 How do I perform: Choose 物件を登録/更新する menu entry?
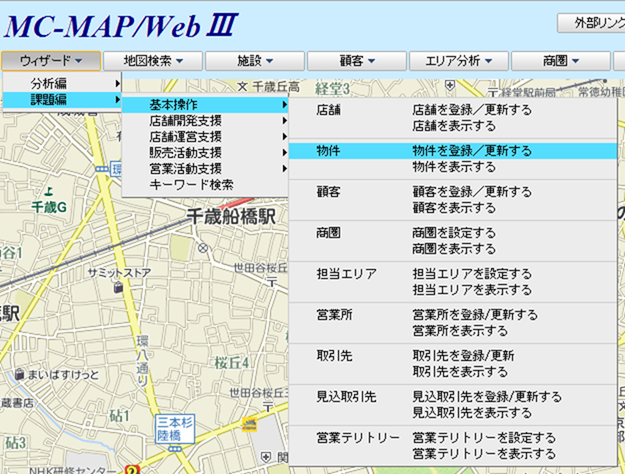pos(472,151)
